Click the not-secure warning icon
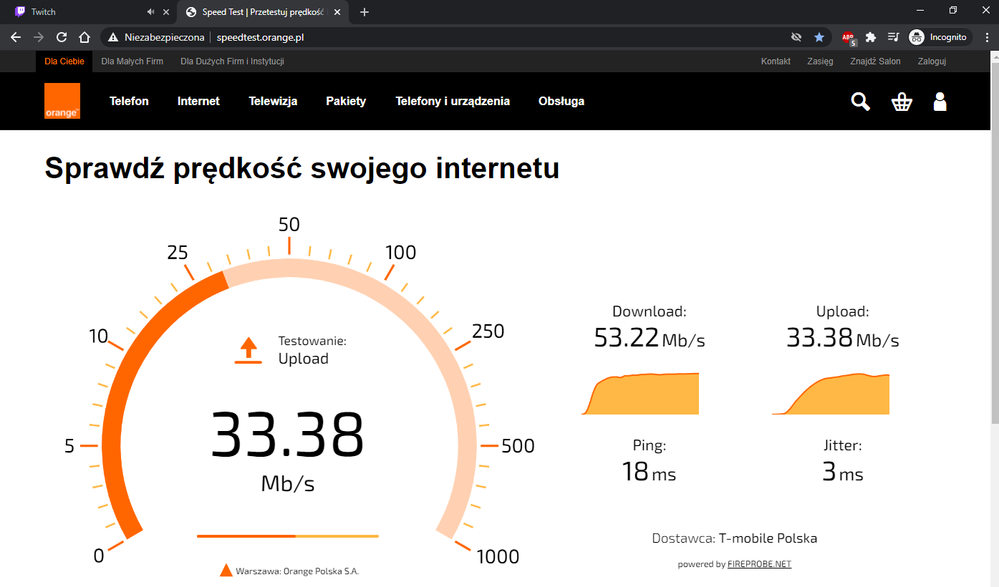Screen dimensions: 999x587 tap(113, 38)
